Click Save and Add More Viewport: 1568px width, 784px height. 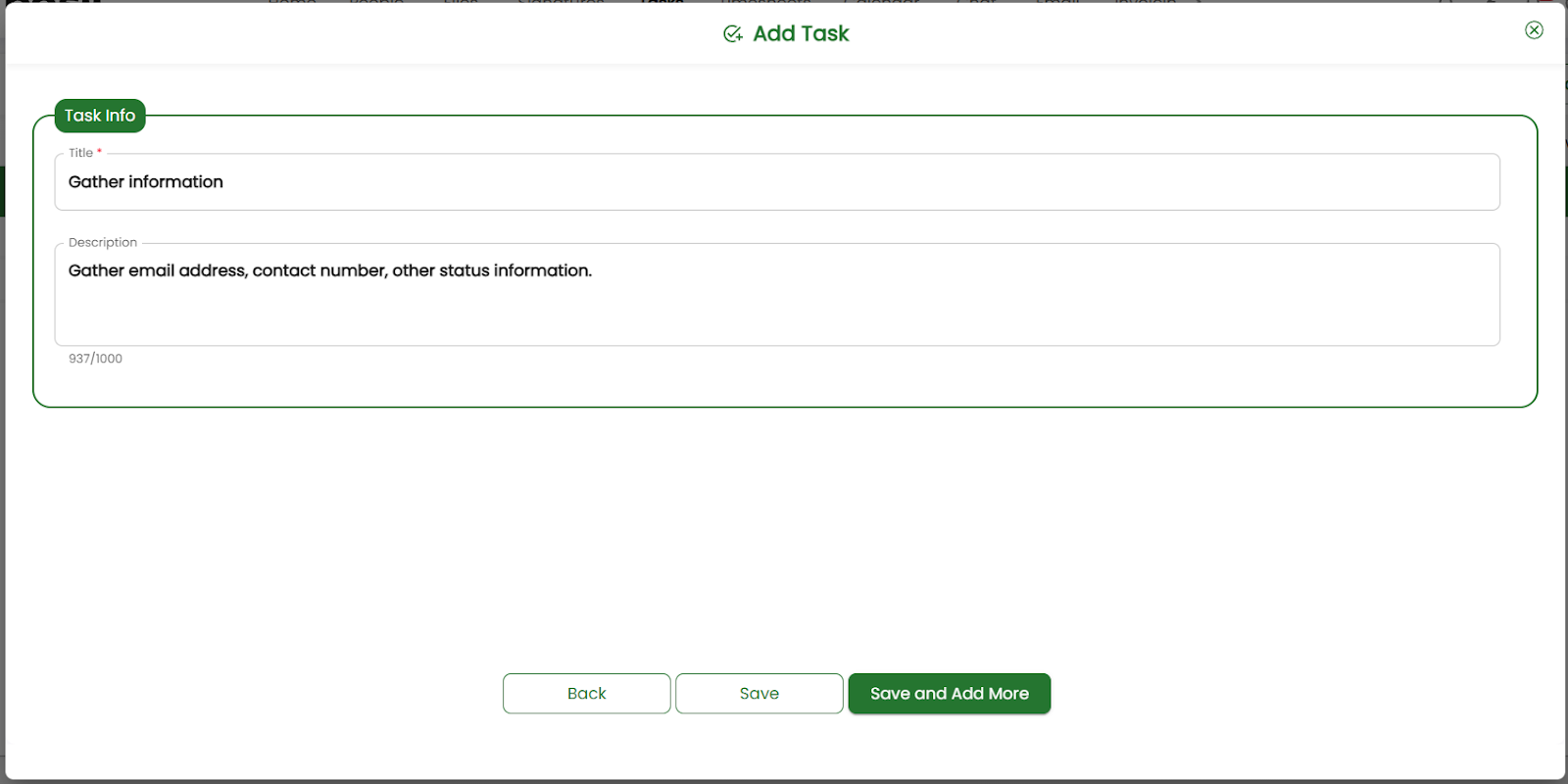pos(949,694)
